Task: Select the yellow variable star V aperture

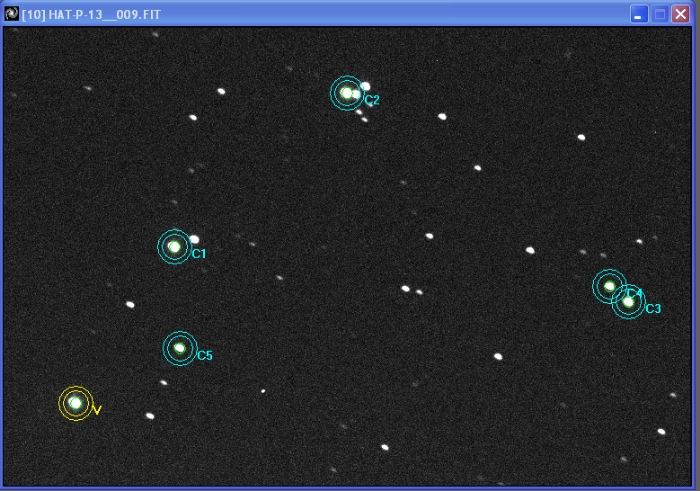Action: (75, 403)
